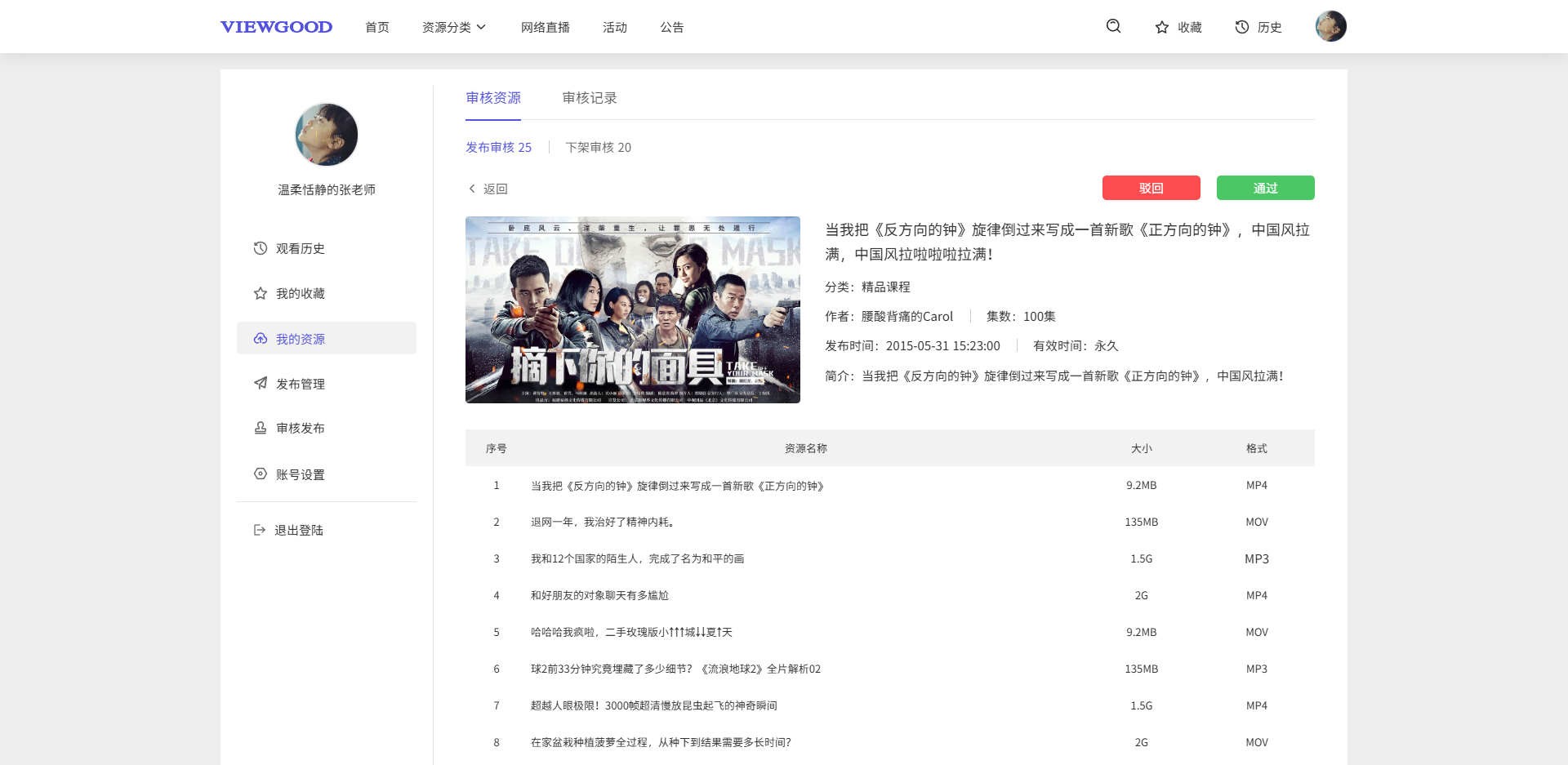Select the 发布审核 25 sub-tab
The height and width of the screenshot is (765, 1568).
coord(498,147)
